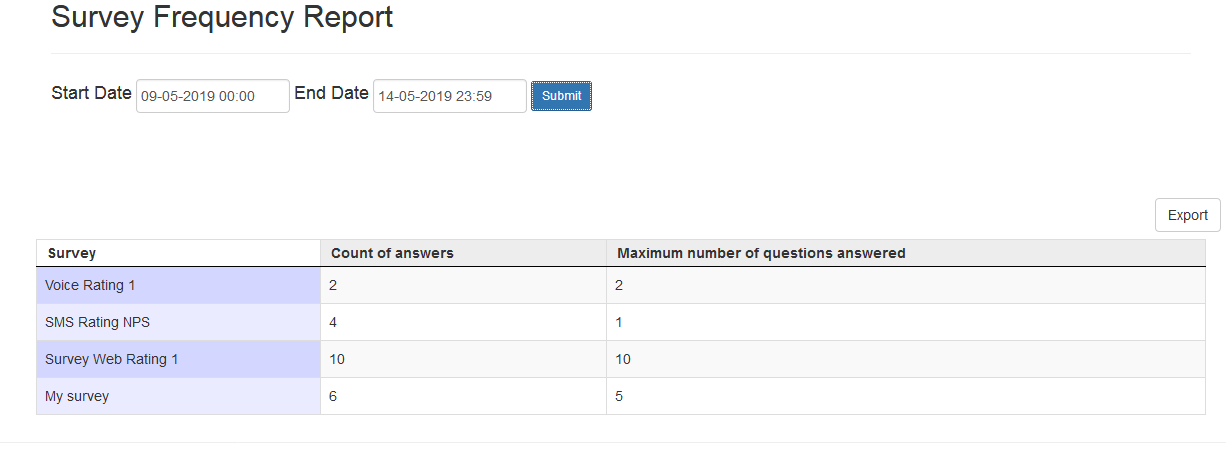Viewport: 1226px width, 461px height.
Task: Click the End Date label
Action: pos(331,93)
